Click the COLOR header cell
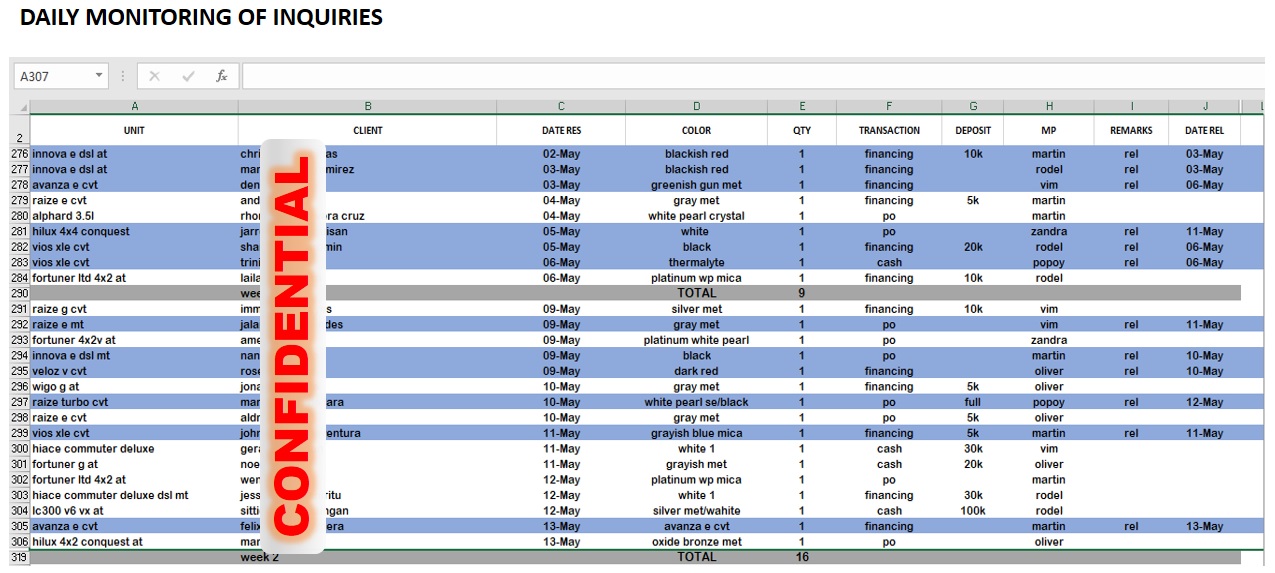Viewport: 1275px width, 573px height. 696,130
